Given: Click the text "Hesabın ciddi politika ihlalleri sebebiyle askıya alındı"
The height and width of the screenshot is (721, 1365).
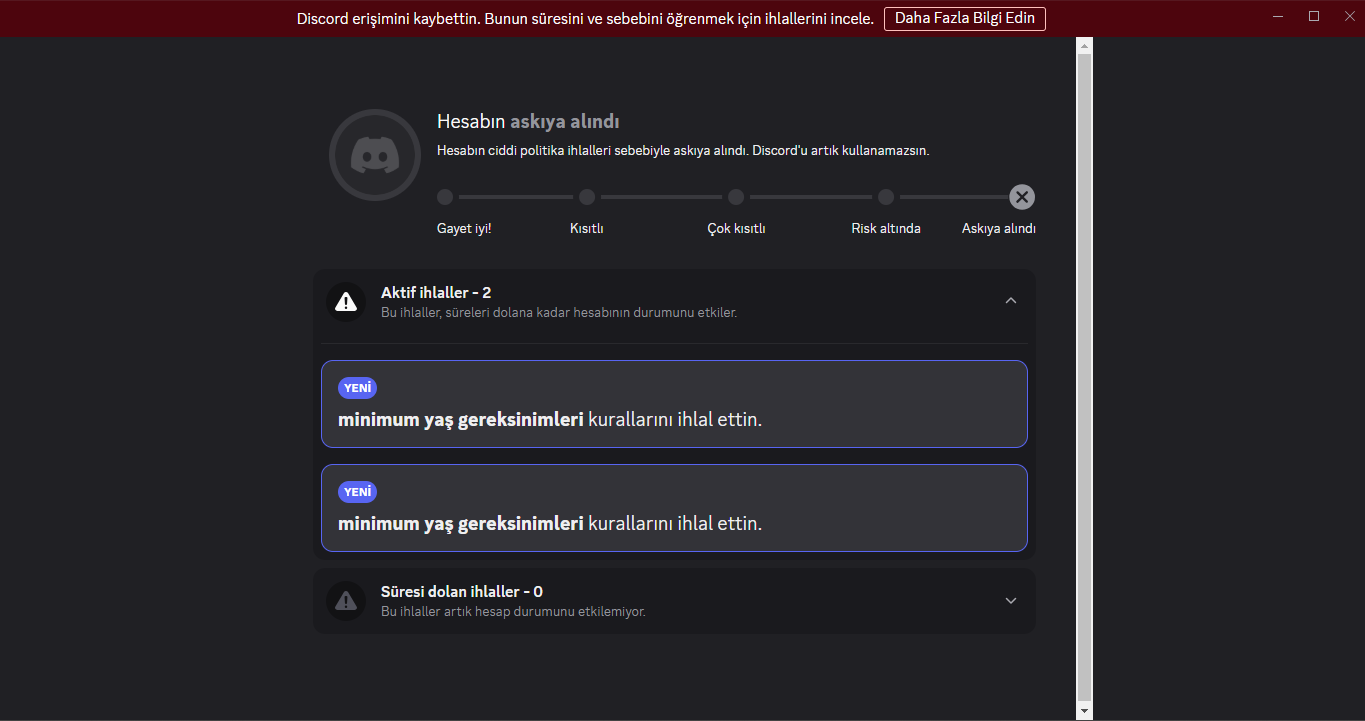Looking at the screenshot, I should [592, 151].
